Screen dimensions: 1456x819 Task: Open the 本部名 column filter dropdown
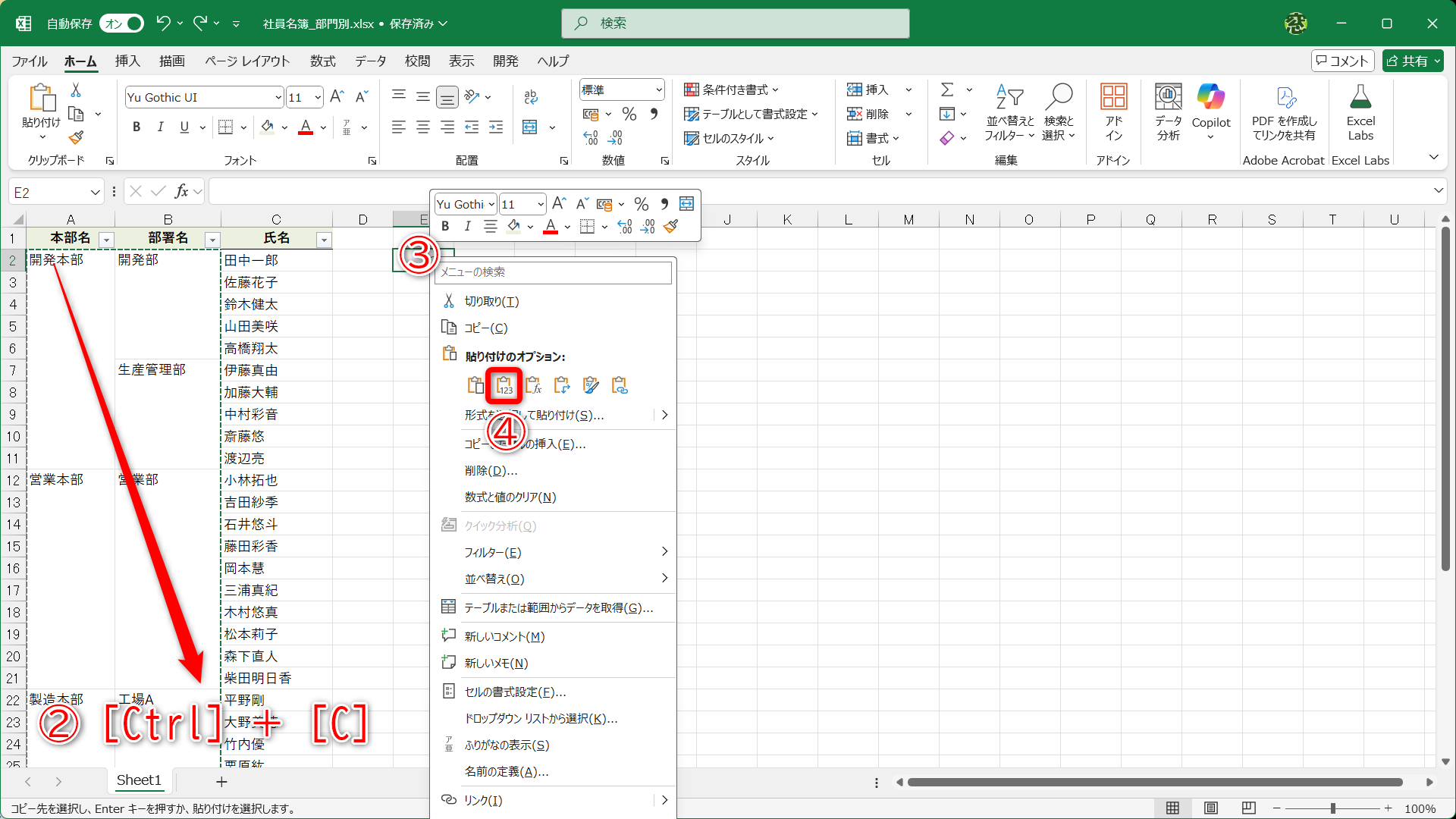[106, 240]
